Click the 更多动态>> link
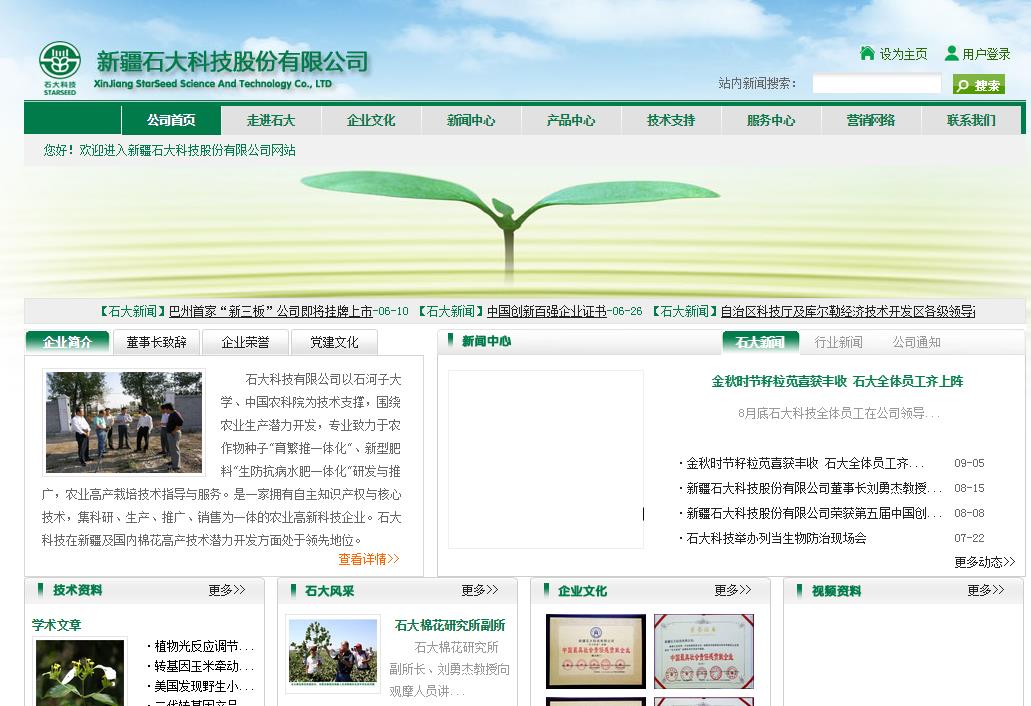1031x706 pixels. pos(985,562)
